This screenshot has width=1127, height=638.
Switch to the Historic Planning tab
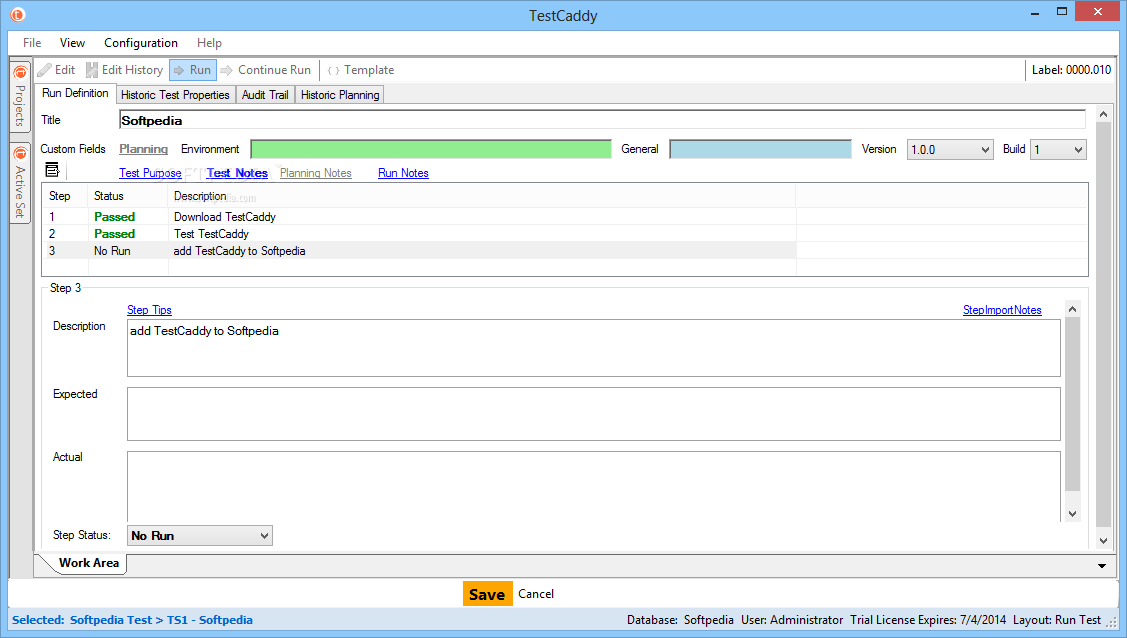pyautogui.click(x=340, y=95)
